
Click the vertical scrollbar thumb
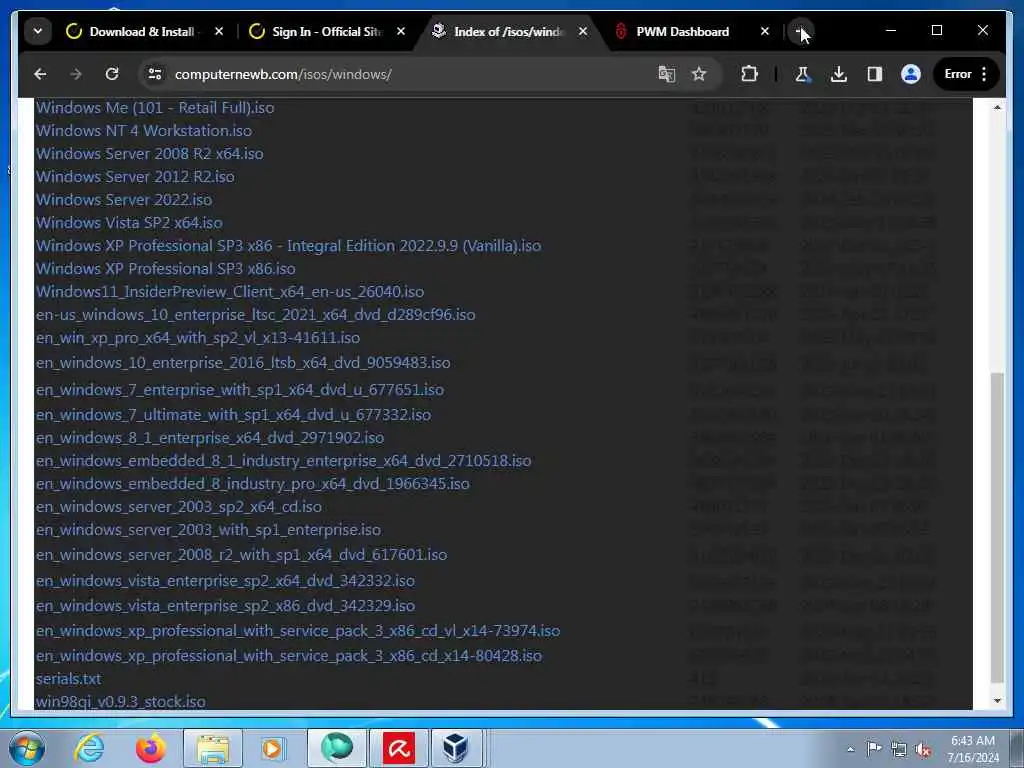[997, 528]
